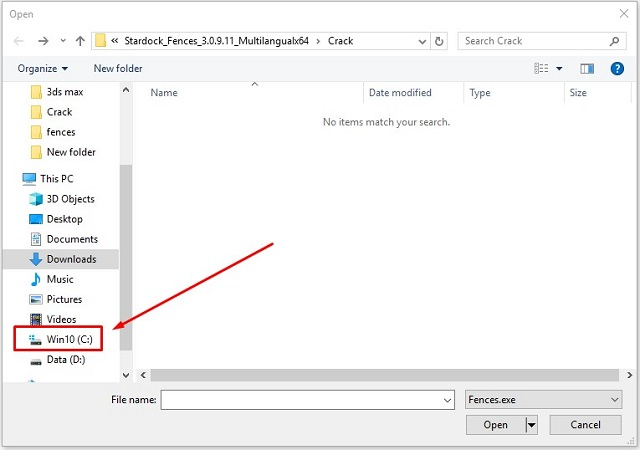This screenshot has width=640, height=450.
Task: Click the Videos film strip icon
Action: point(36,319)
